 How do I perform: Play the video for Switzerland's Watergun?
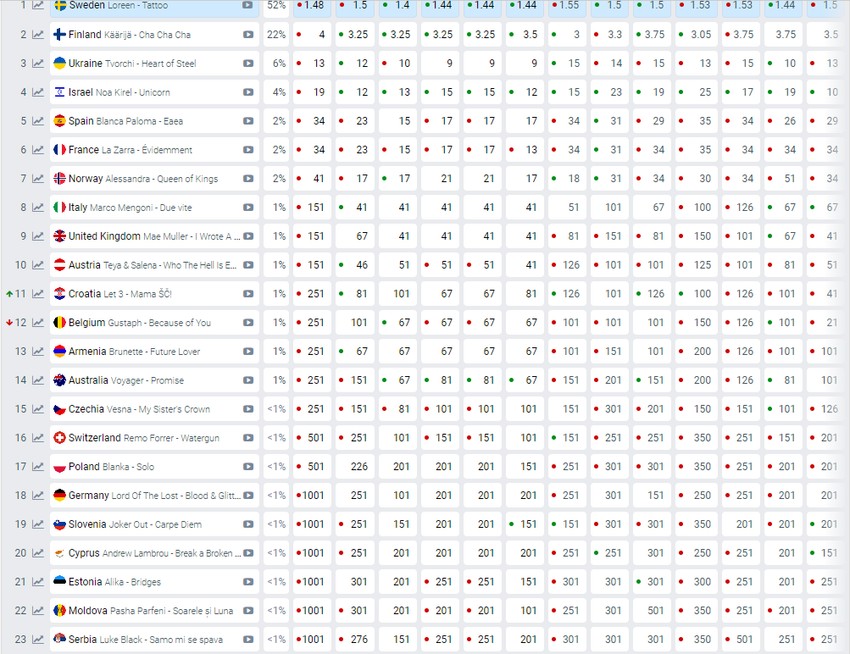[x=248, y=438]
